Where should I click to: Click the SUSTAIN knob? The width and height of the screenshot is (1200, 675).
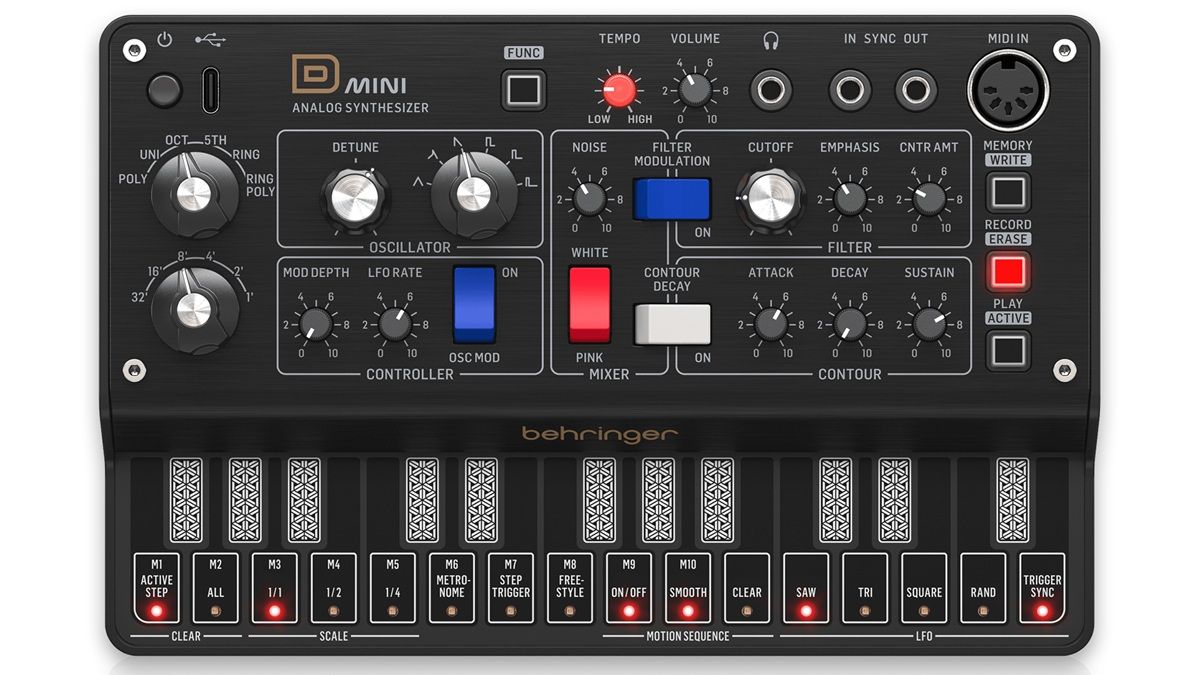click(x=928, y=324)
